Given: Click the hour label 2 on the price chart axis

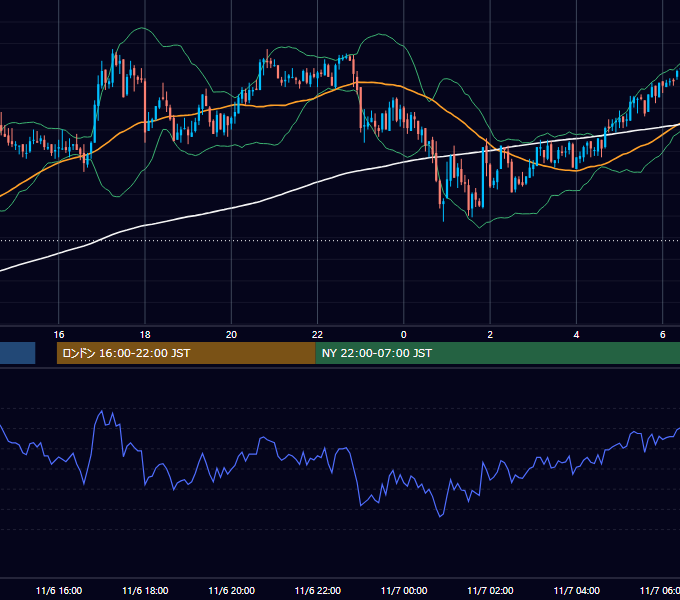Looking at the screenshot, I should [490, 335].
